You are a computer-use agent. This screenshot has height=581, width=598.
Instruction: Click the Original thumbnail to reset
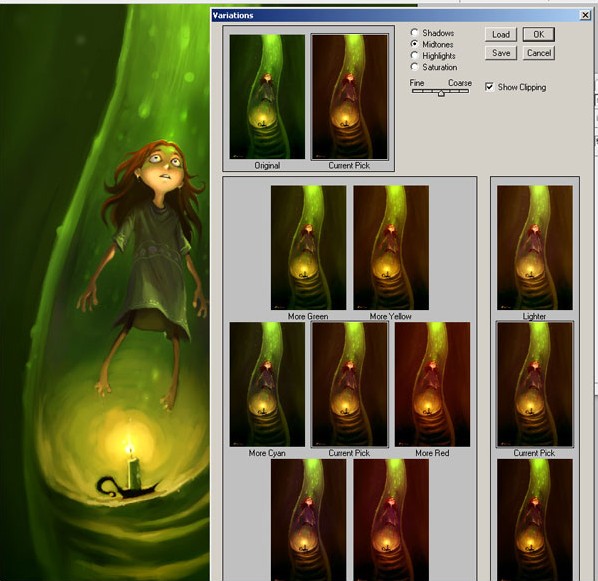tap(267, 97)
